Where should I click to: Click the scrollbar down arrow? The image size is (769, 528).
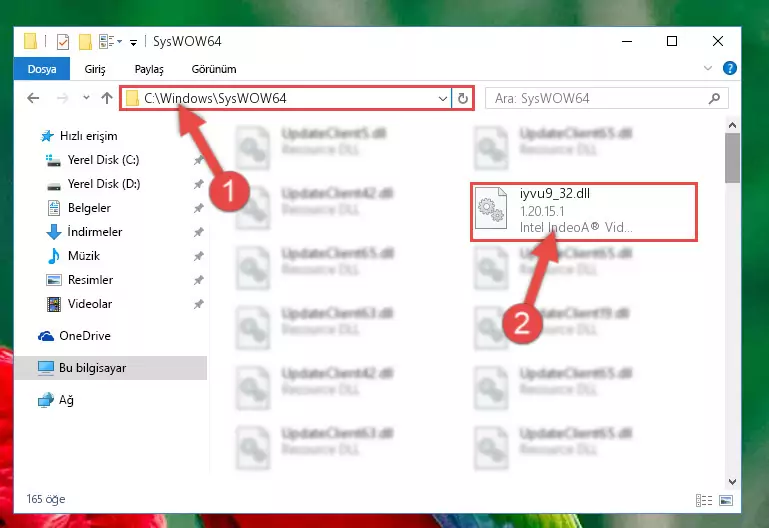tap(732, 481)
